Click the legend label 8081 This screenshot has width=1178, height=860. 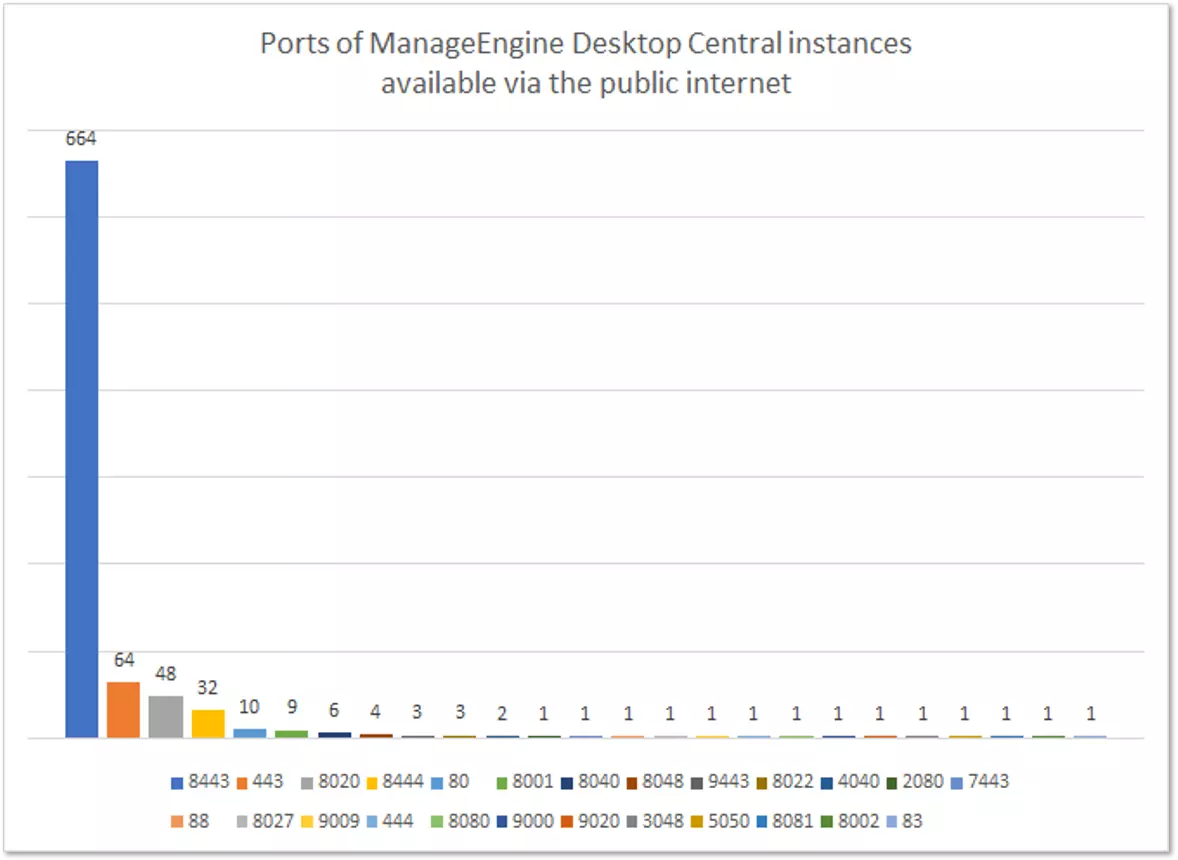pos(793,821)
